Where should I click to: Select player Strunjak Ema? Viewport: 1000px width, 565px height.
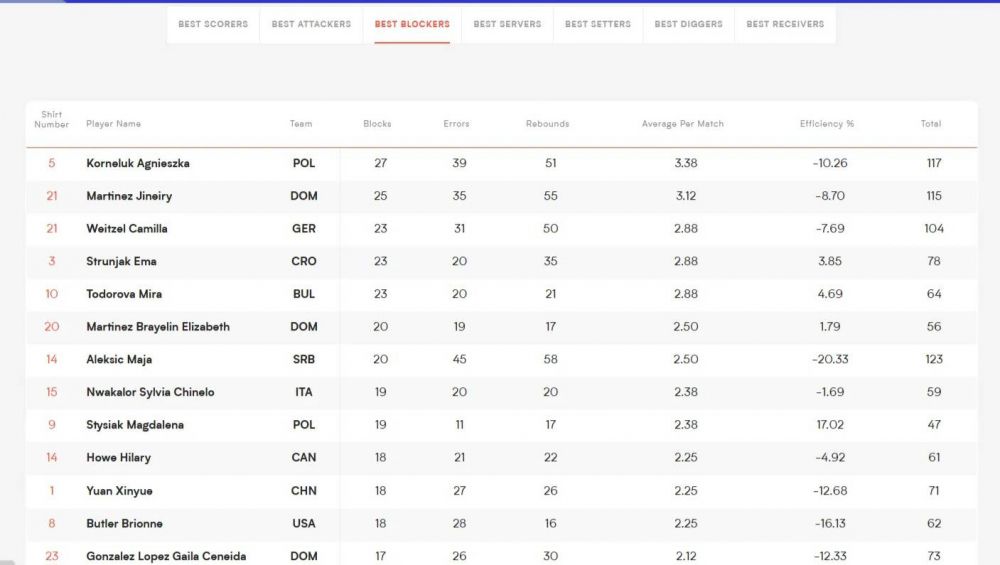pyautogui.click(x=121, y=261)
